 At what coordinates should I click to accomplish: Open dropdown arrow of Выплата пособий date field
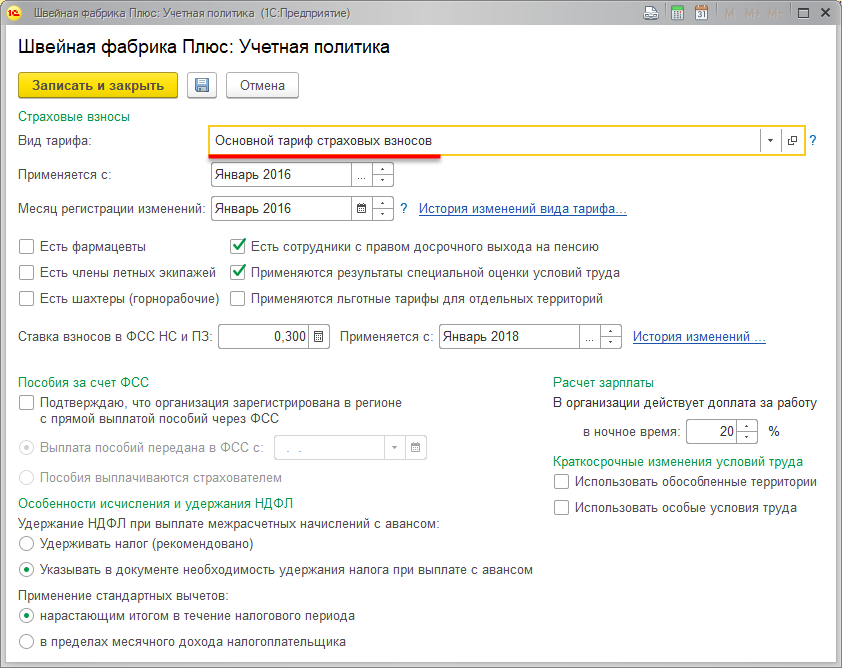[x=394, y=447]
